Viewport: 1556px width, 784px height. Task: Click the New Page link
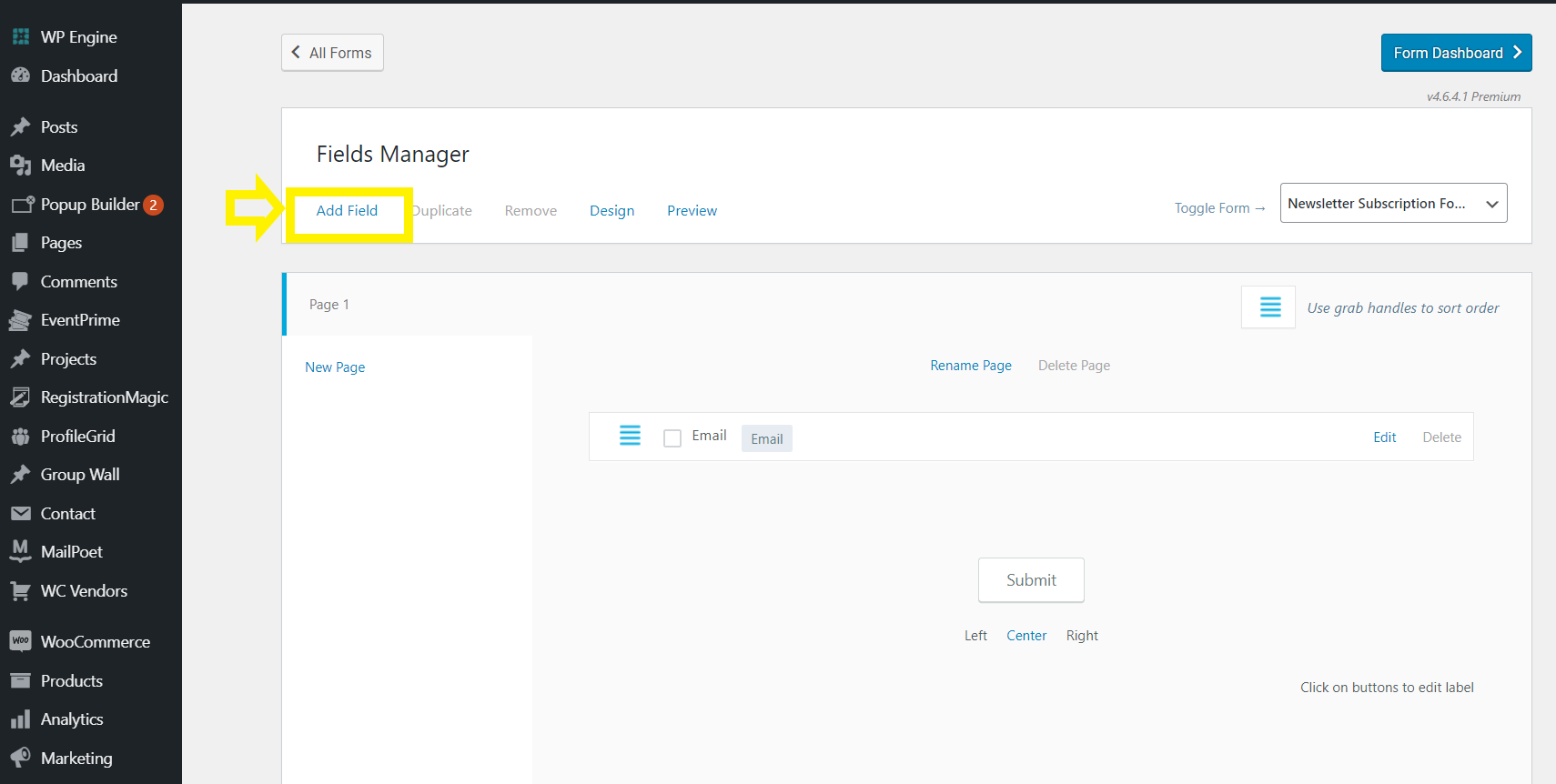coord(335,367)
